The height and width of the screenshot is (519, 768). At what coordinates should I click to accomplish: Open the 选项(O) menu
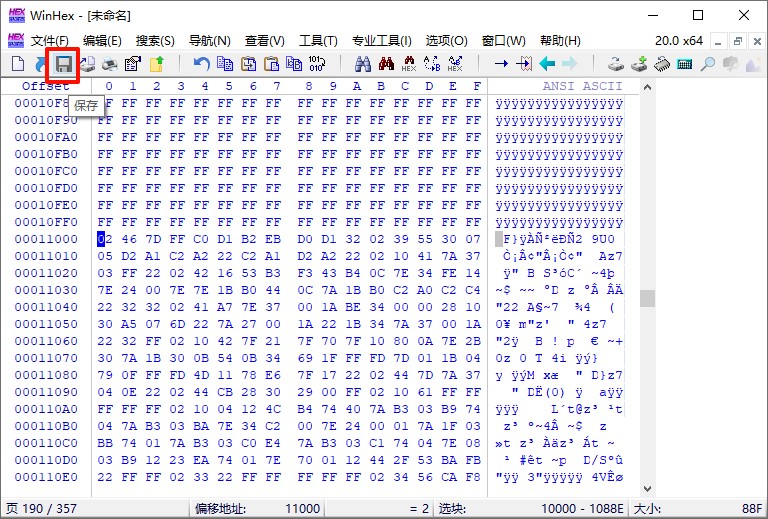click(446, 41)
